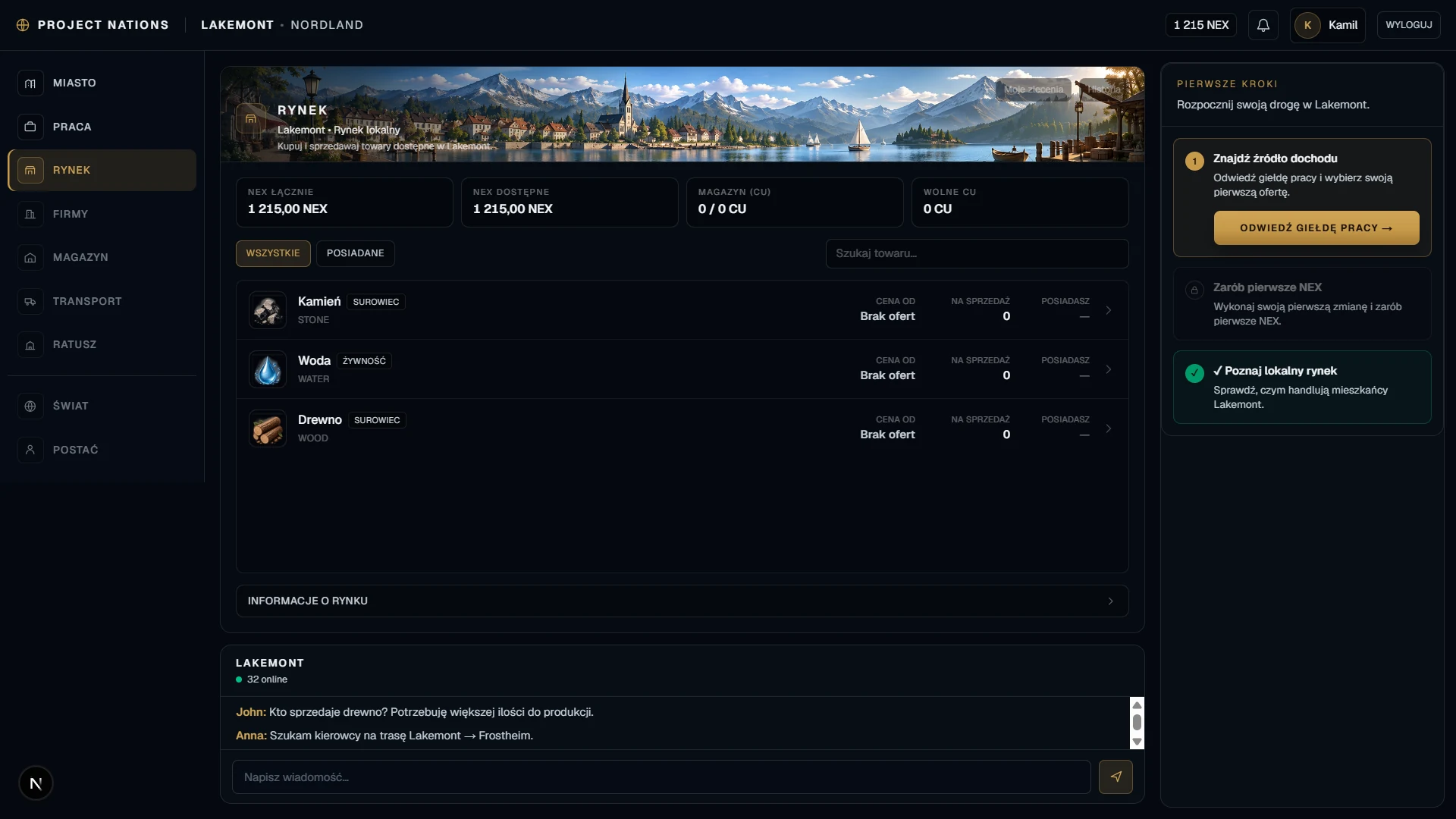Viewport: 1456px width, 819px height.
Task: Open the Moje zlecenia tab
Action: coord(1033,89)
